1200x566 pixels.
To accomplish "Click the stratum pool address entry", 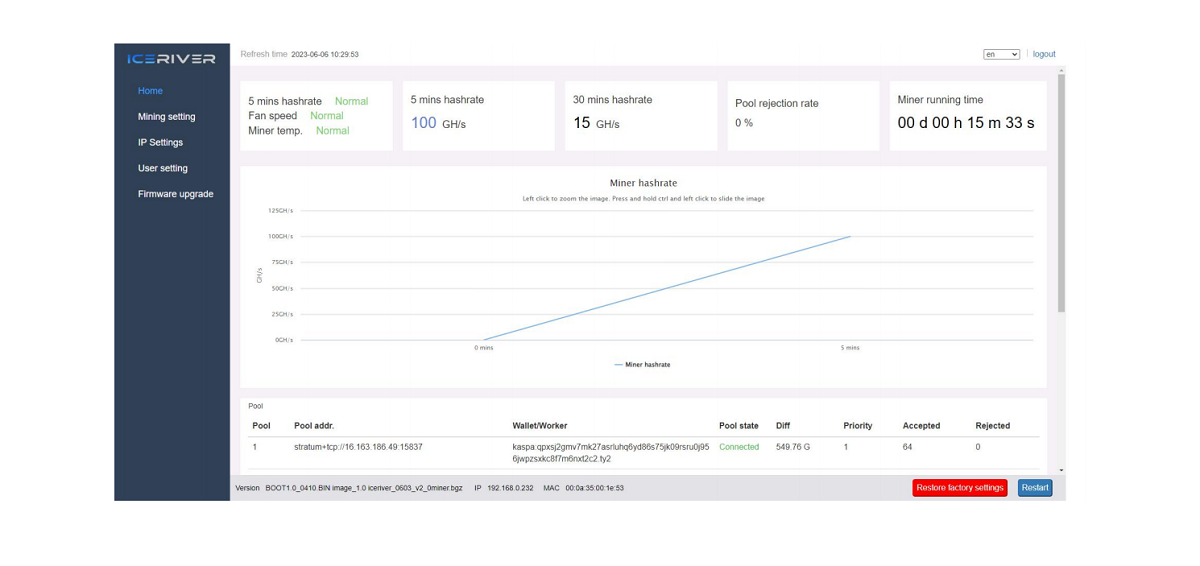I will coord(358,447).
